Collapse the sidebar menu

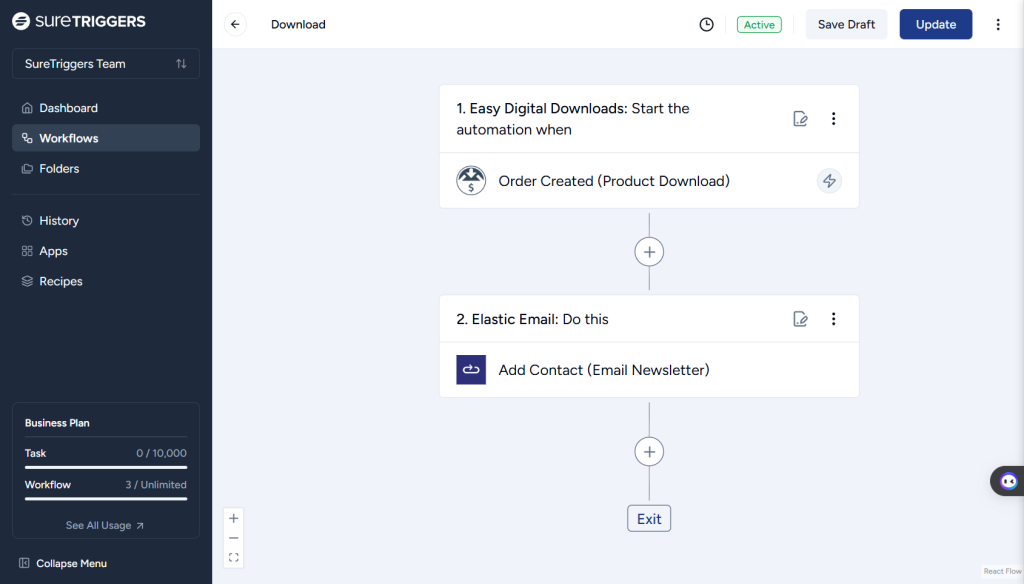63,563
